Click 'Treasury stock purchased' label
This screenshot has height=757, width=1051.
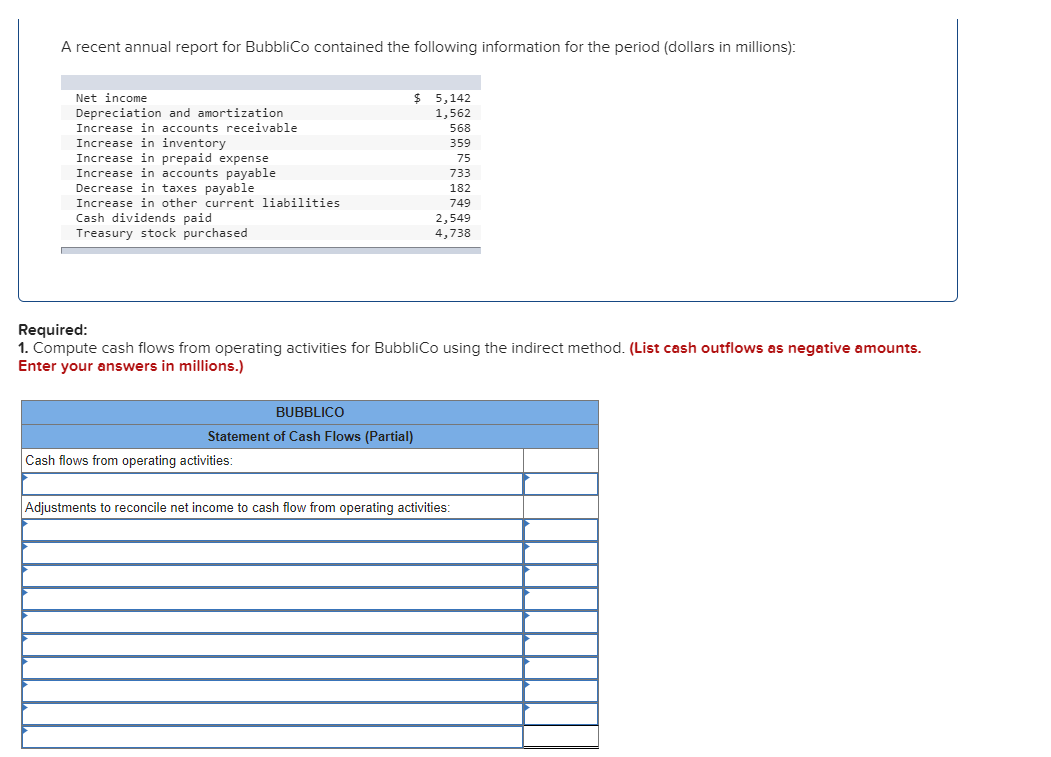pyautogui.click(x=162, y=233)
